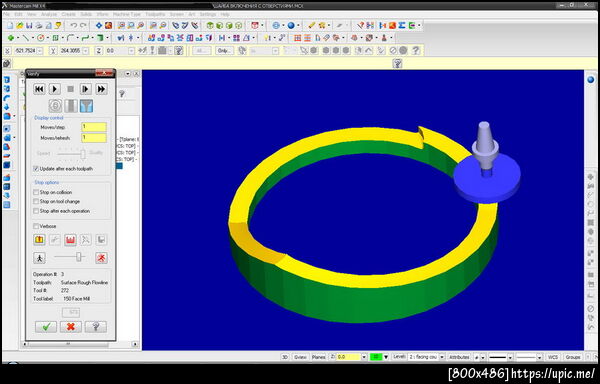The image size is (600, 384).
Task: Click the slow walking-man speed icon
Action: pyautogui.click(x=39, y=258)
